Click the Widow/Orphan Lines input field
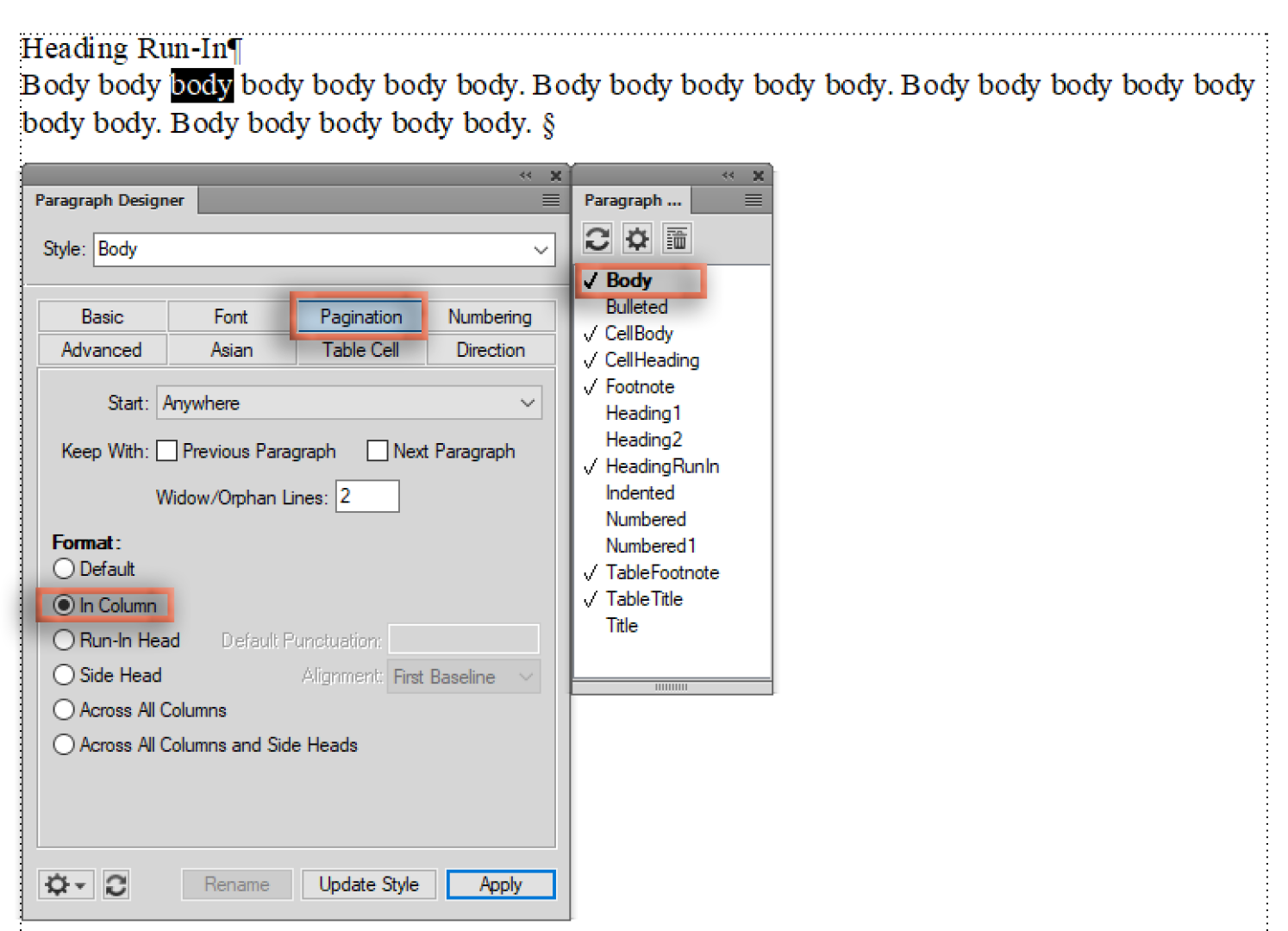The height and width of the screenshot is (931, 1288). coord(367,497)
